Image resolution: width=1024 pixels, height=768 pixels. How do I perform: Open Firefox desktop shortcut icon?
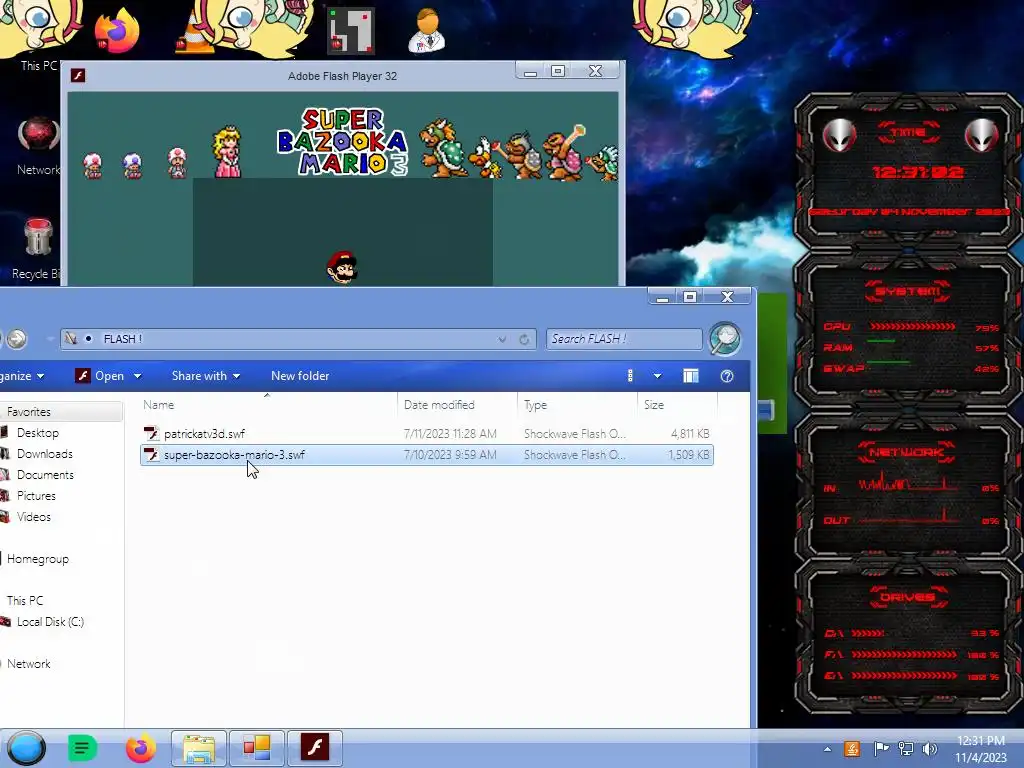[x=117, y=31]
